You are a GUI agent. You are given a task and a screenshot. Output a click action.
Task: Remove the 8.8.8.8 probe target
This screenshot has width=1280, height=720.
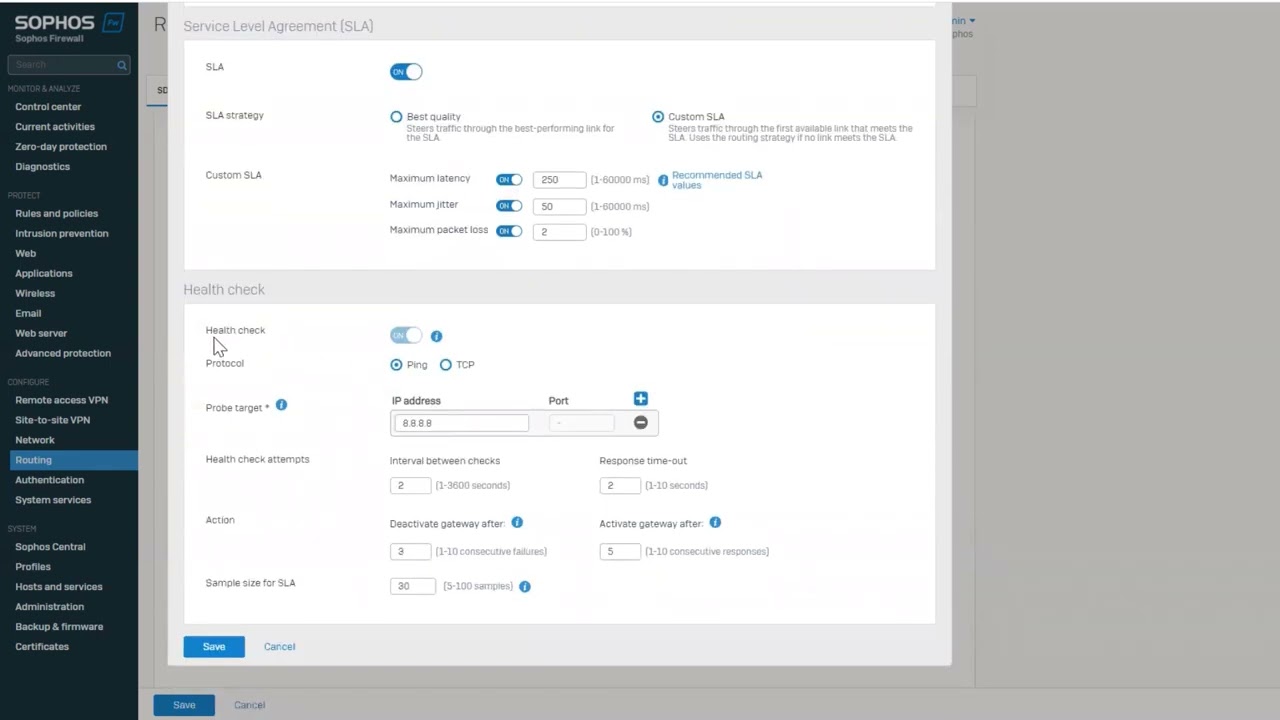(641, 423)
